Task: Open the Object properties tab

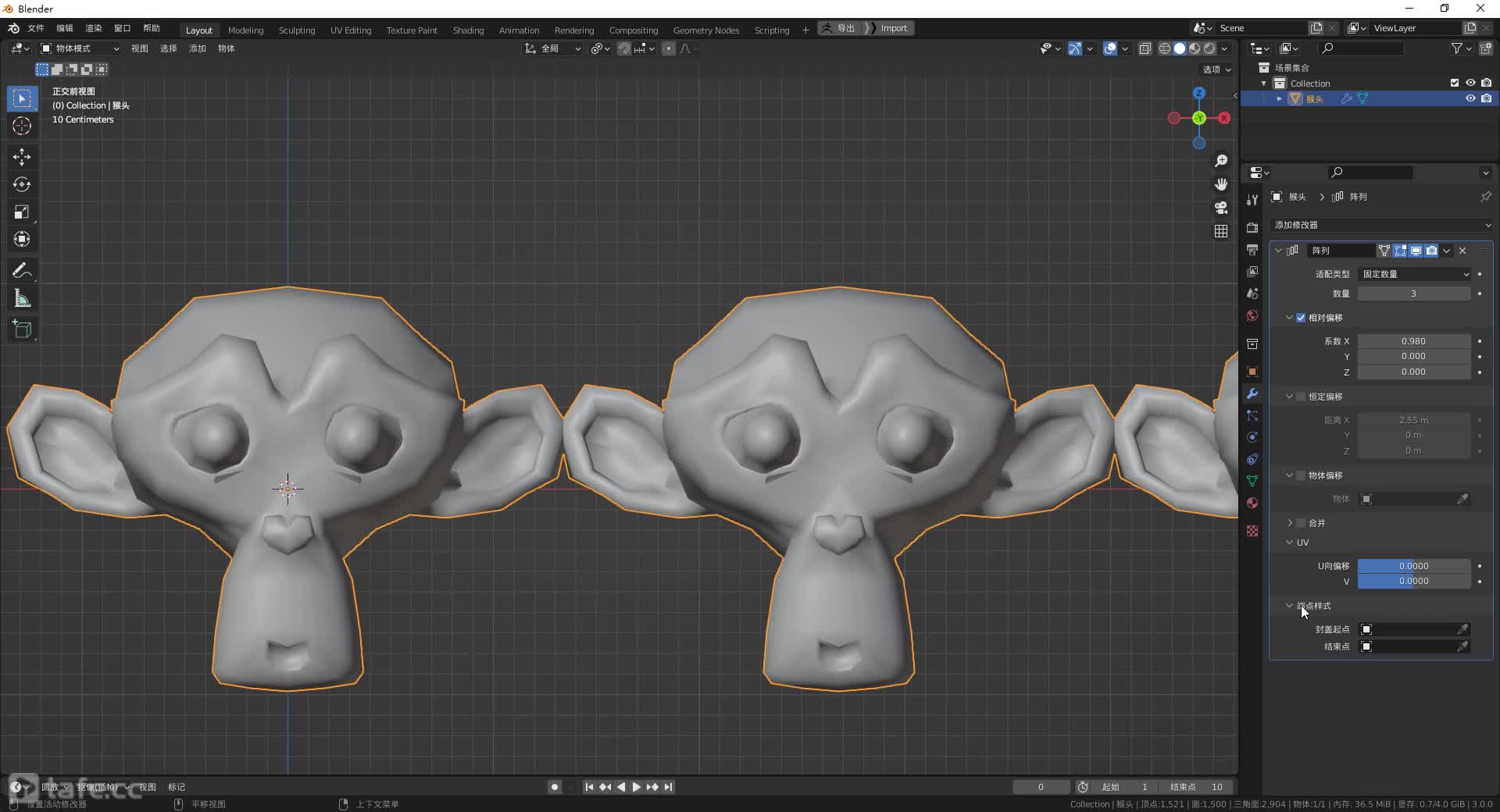Action: click(x=1252, y=372)
